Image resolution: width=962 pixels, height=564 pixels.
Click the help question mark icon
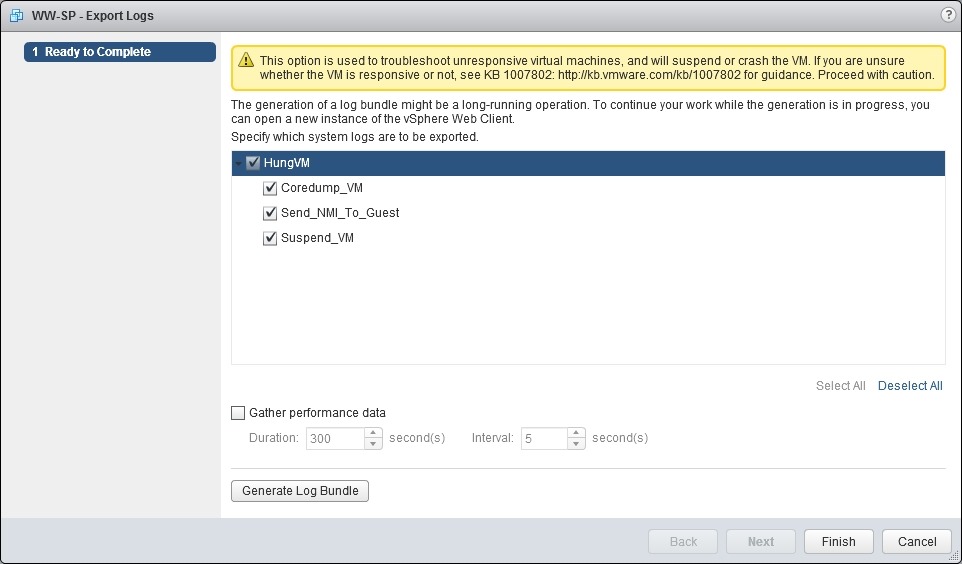947,15
